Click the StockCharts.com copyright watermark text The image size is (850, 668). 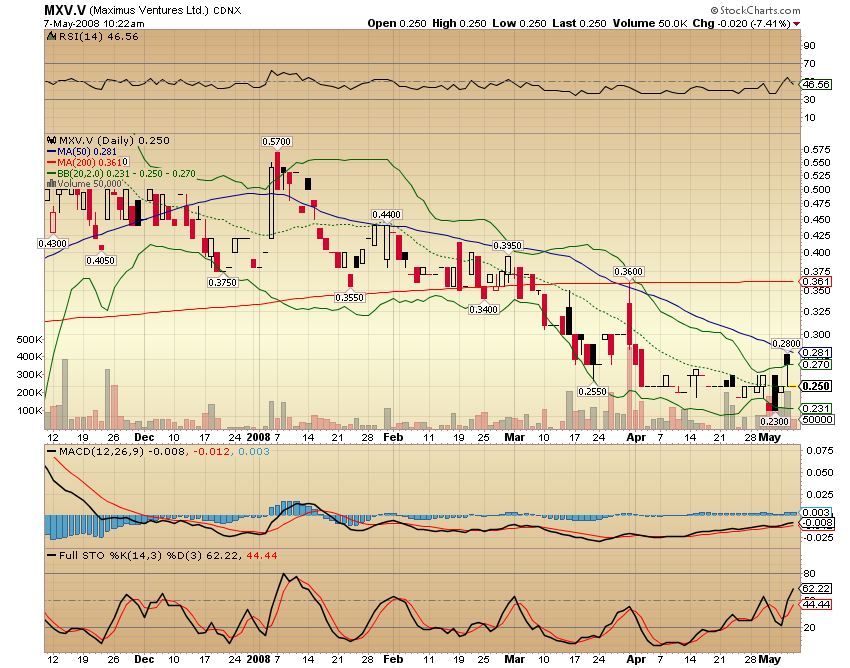click(755, 10)
